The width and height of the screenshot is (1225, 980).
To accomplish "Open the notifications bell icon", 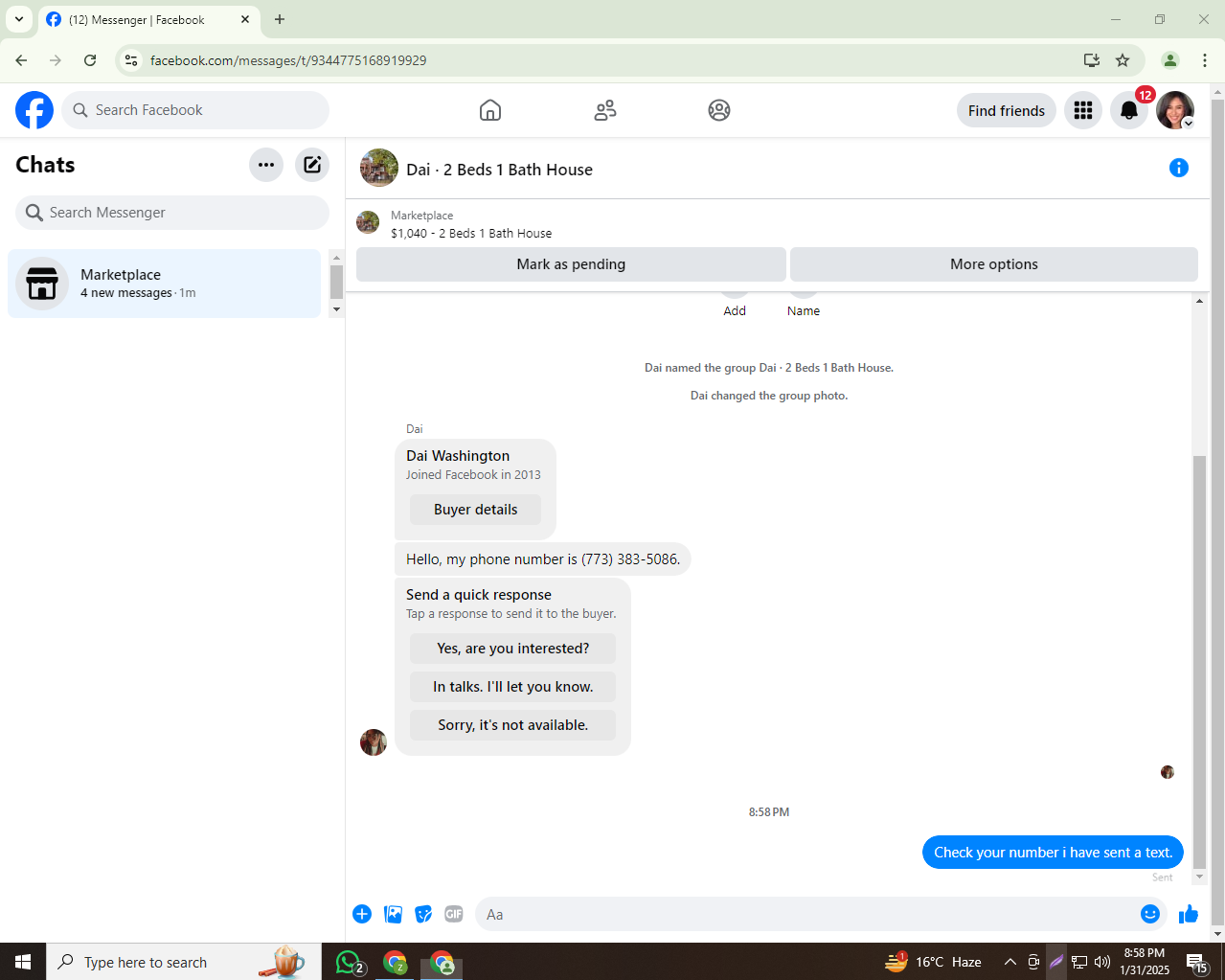I will tap(1129, 110).
